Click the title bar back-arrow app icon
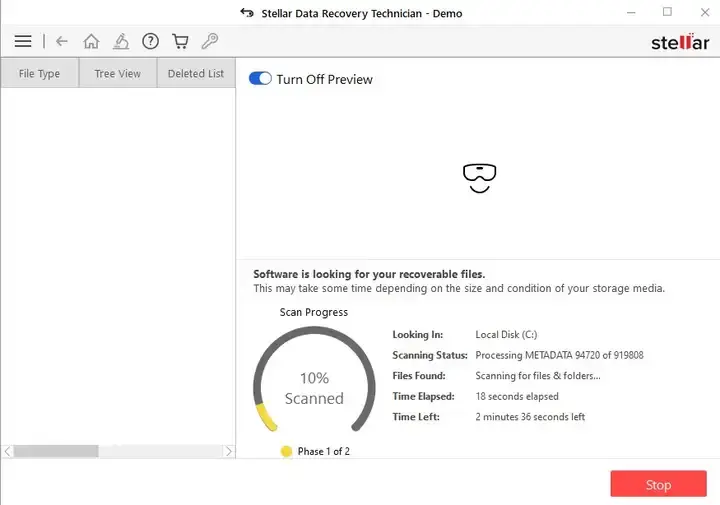The image size is (720, 505). click(x=247, y=13)
